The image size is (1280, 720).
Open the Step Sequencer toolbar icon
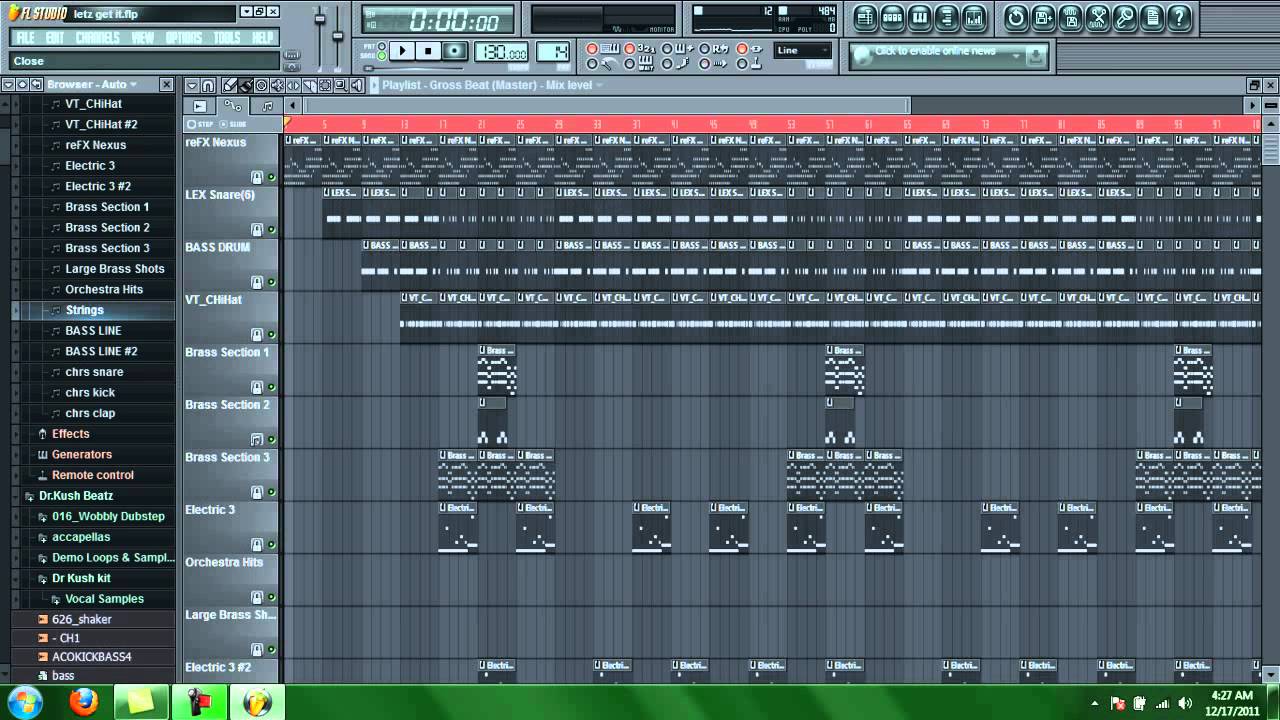893,18
